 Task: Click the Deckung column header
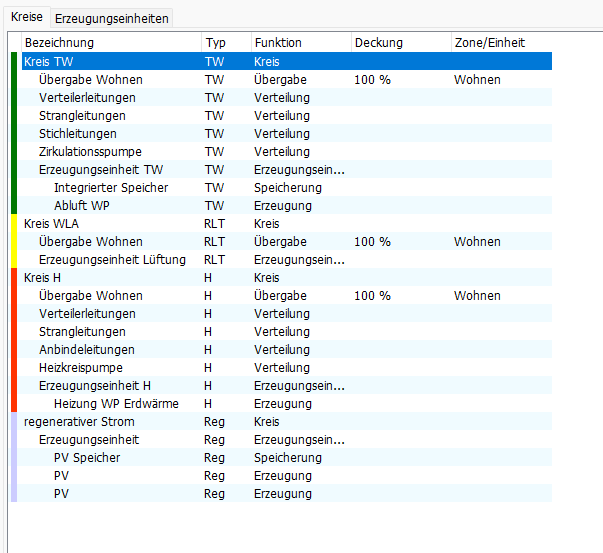(x=378, y=43)
